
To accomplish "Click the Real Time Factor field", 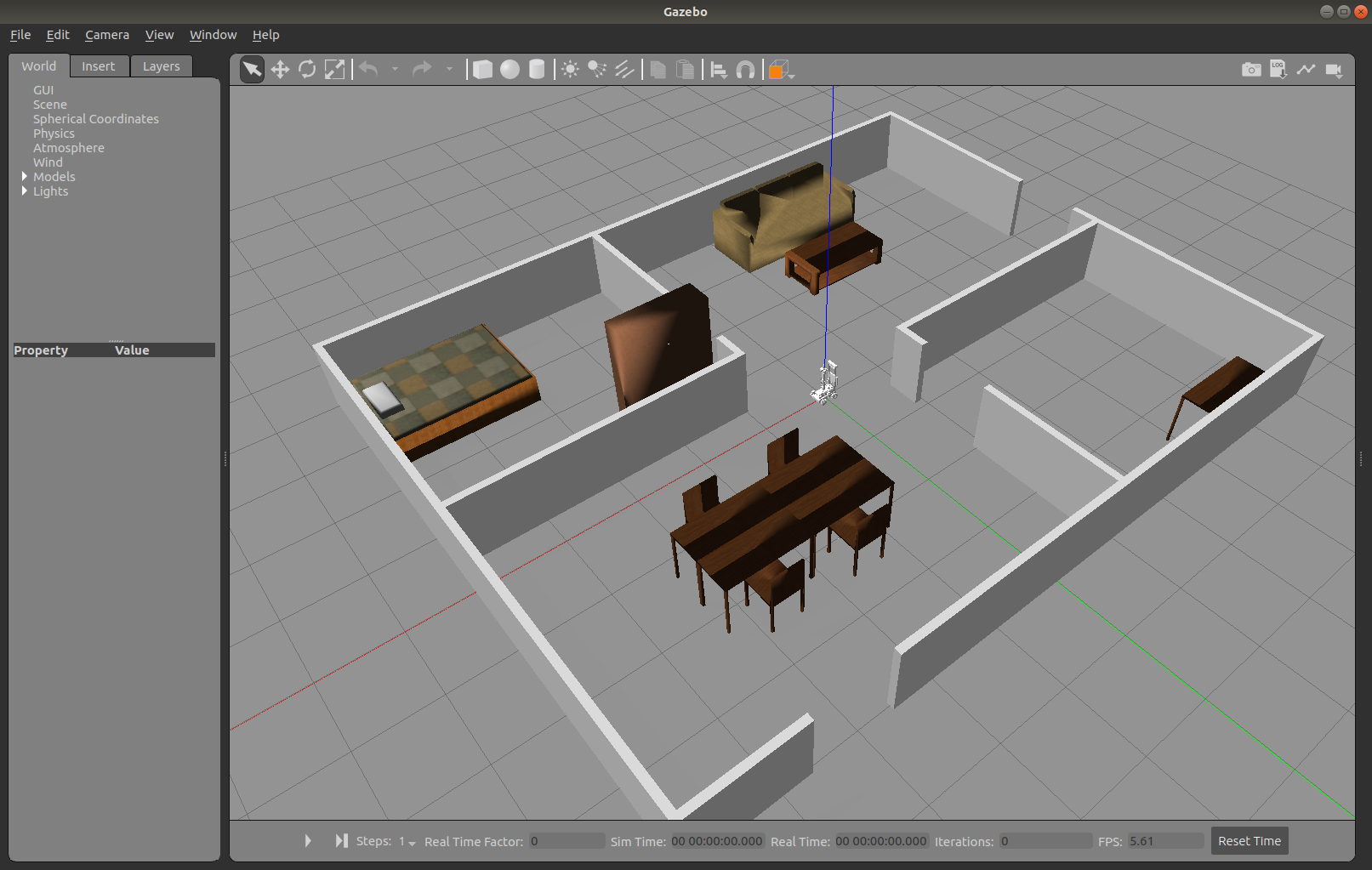I will coord(566,840).
